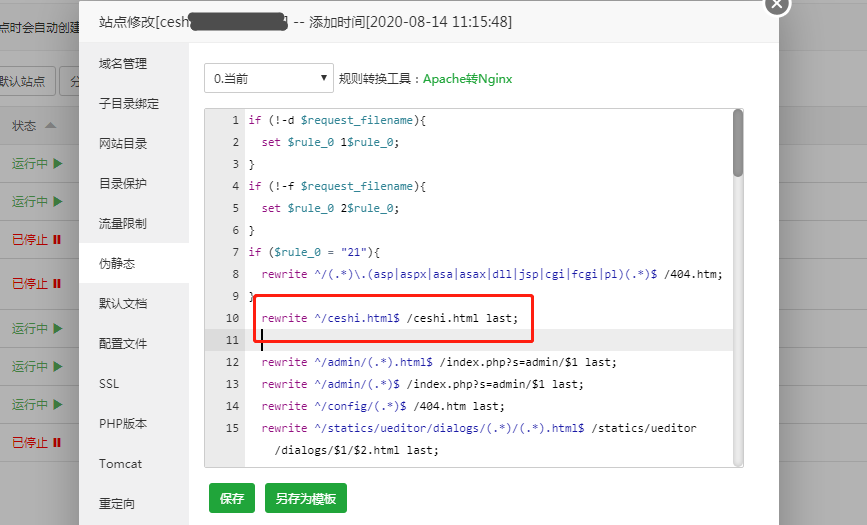Open the 重定向 tab
Image resolution: width=867 pixels, height=525 pixels.
click(117, 503)
